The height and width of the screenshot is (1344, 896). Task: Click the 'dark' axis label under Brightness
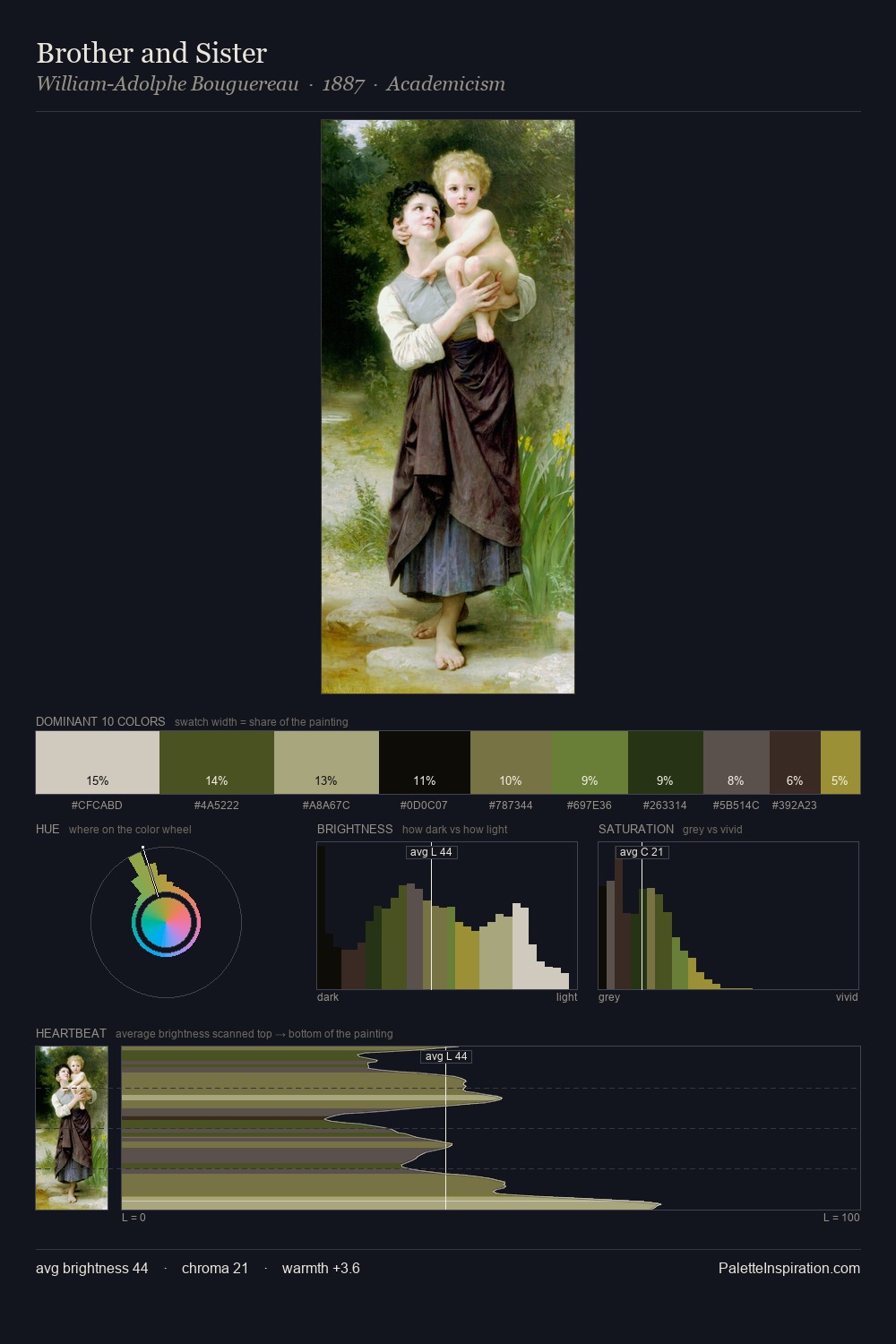click(328, 997)
